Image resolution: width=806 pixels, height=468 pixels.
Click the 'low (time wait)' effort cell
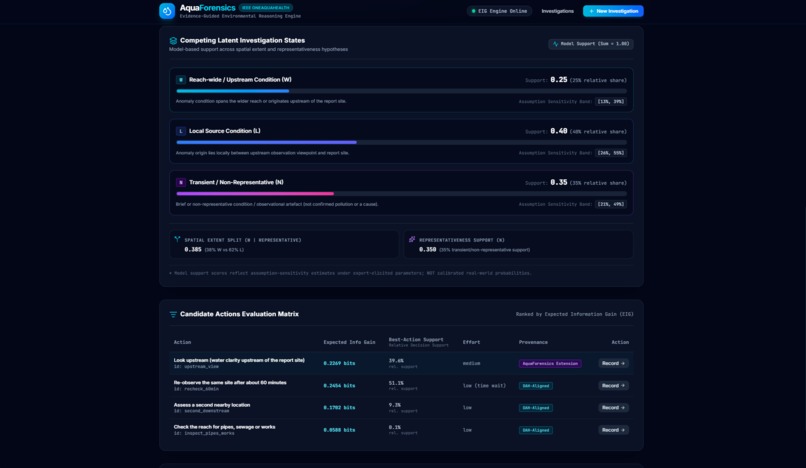[484, 385]
